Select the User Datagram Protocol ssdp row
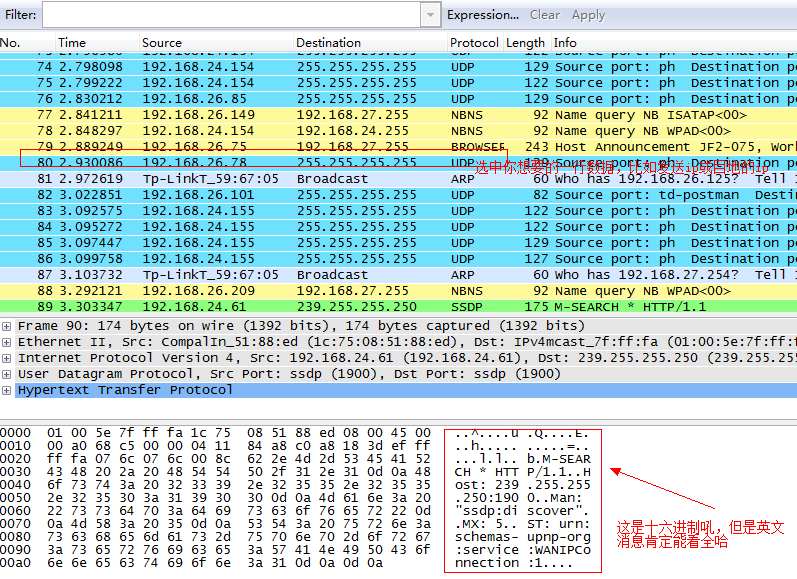This screenshot has height=579, width=797. [406, 374]
